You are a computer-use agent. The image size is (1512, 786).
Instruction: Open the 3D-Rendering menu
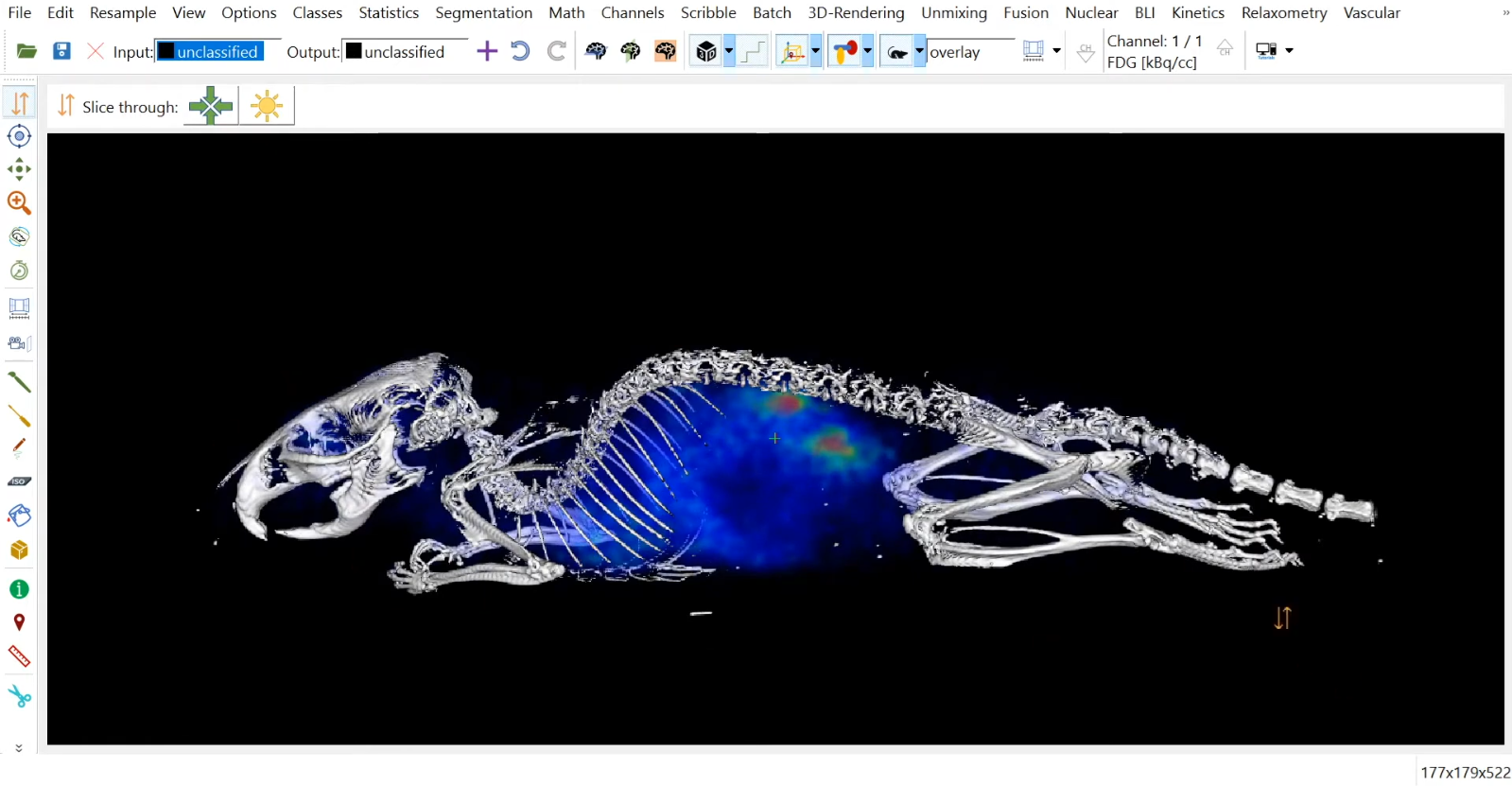pos(856,12)
